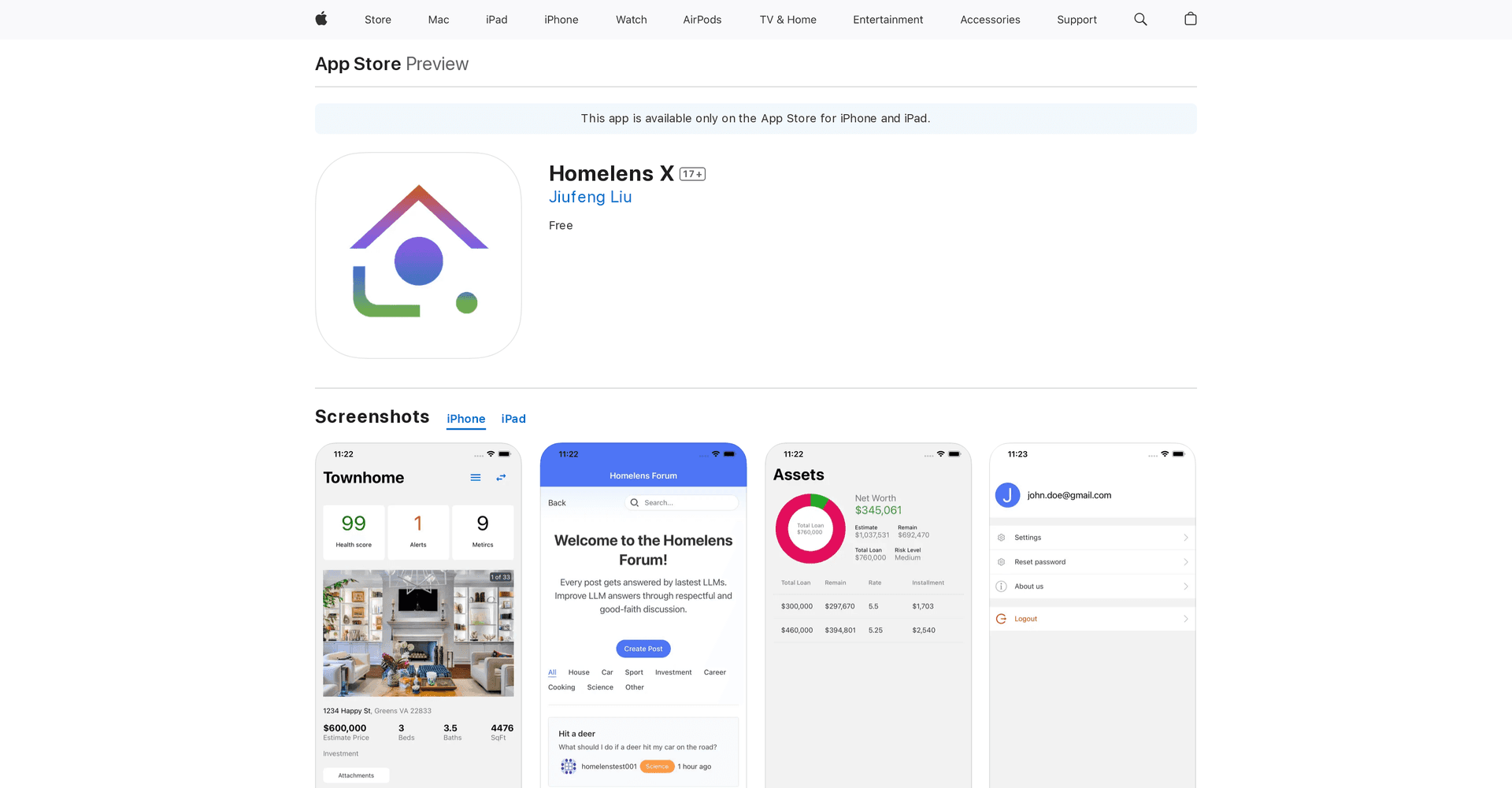Screen dimensions: 1512x788
Task: Open developer link Jiufeng Liu
Action: point(591,197)
